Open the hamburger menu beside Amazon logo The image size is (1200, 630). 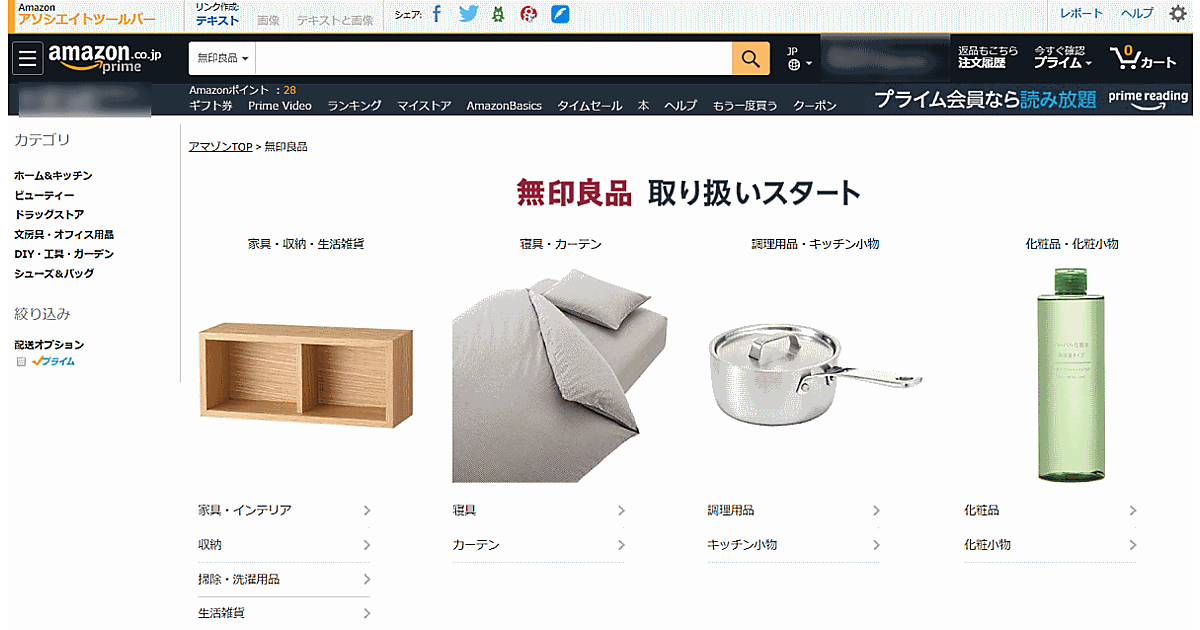pyautogui.click(x=28, y=59)
